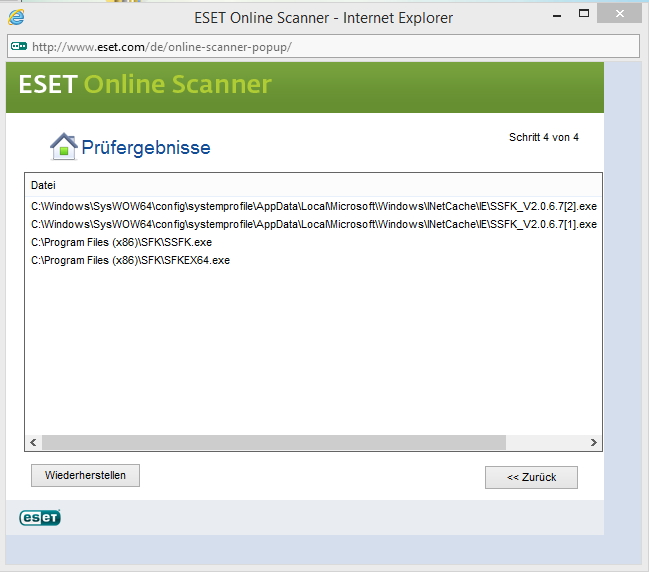Click the site icon left of the URL
Viewport: 649px width, 572px height.
coord(18,46)
